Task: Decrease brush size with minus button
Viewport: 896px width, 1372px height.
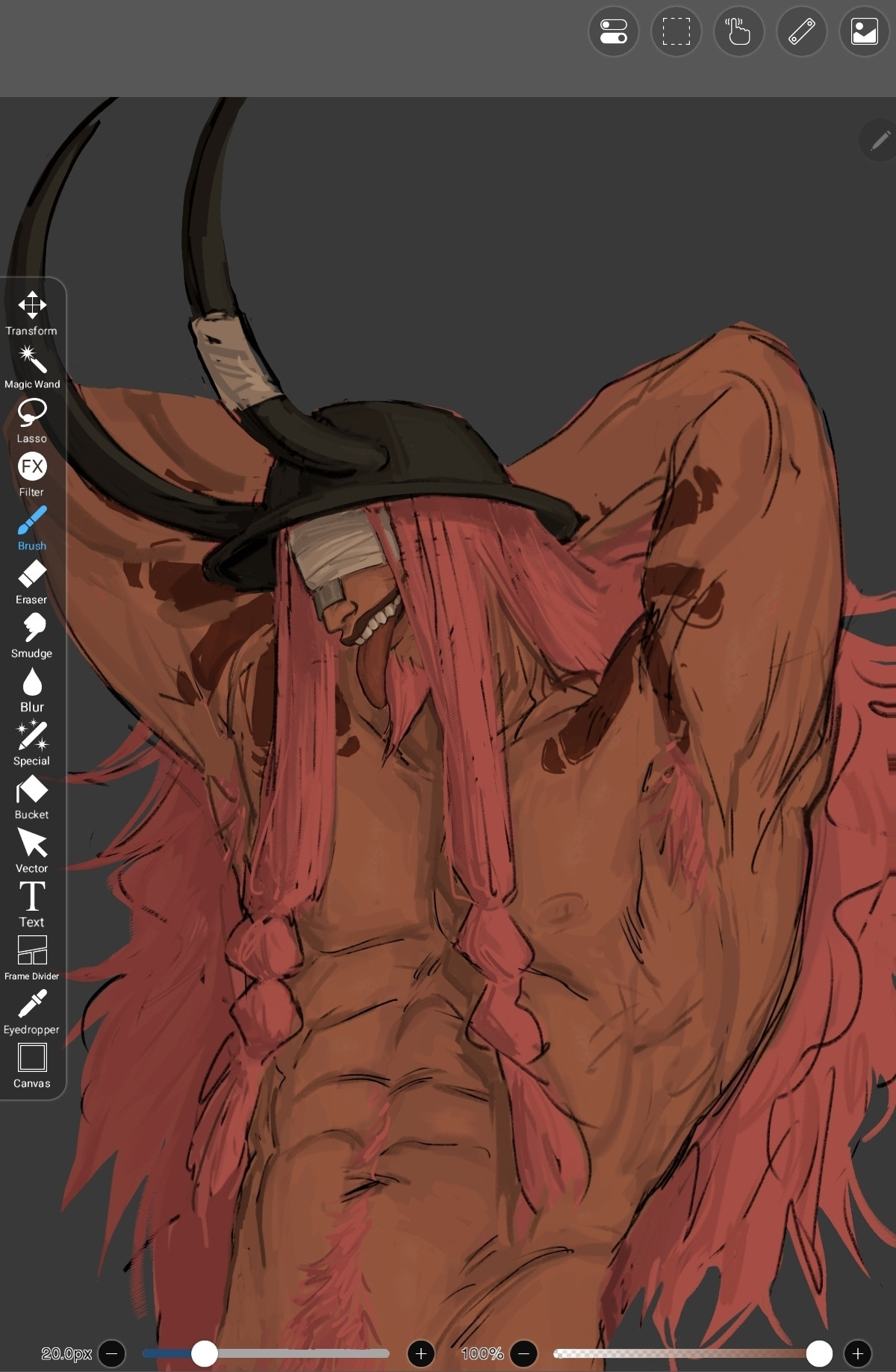Action: click(112, 1353)
